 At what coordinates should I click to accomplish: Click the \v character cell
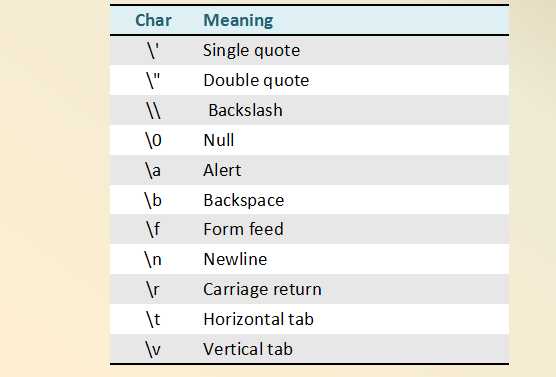(153, 349)
